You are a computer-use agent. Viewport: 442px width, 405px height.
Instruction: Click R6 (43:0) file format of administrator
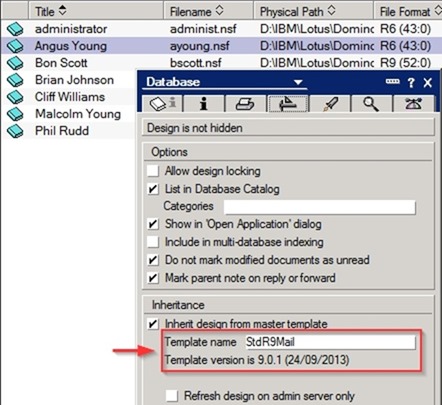click(405, 29)
